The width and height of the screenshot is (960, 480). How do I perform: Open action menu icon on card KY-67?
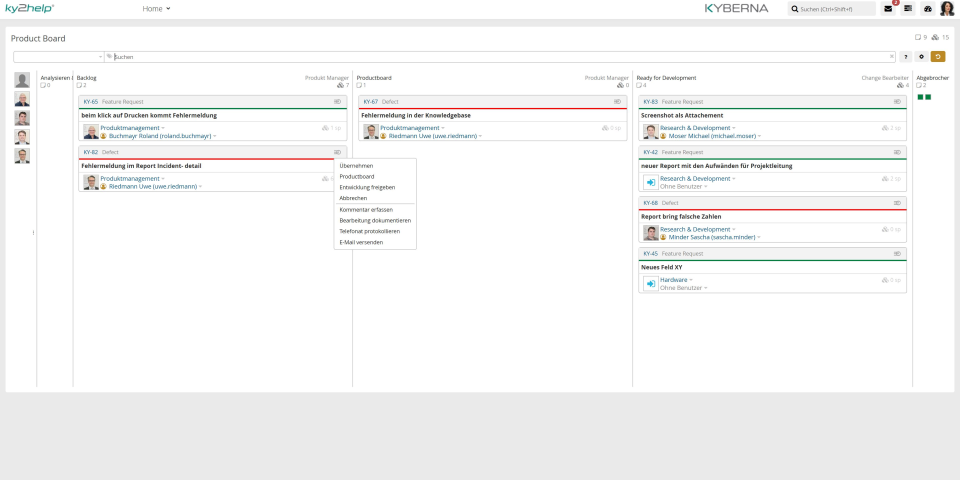(x=617, y=102)
